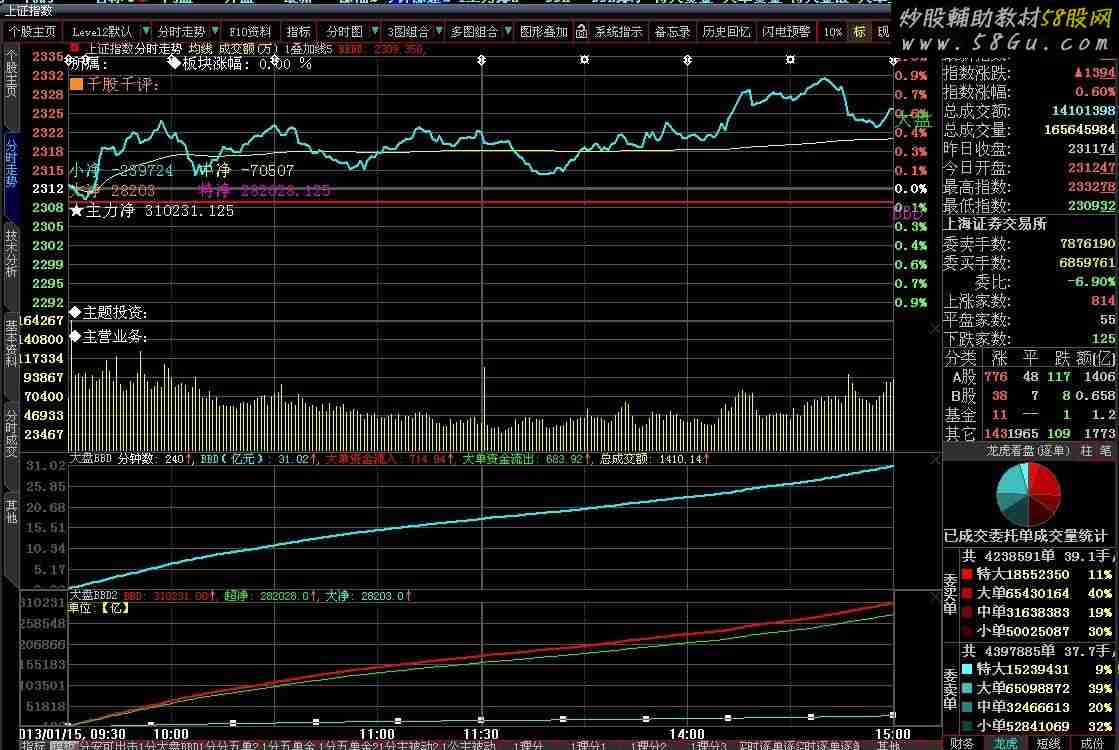
Task: Switch to the 分时图 view button
Action: click(345, 32)
